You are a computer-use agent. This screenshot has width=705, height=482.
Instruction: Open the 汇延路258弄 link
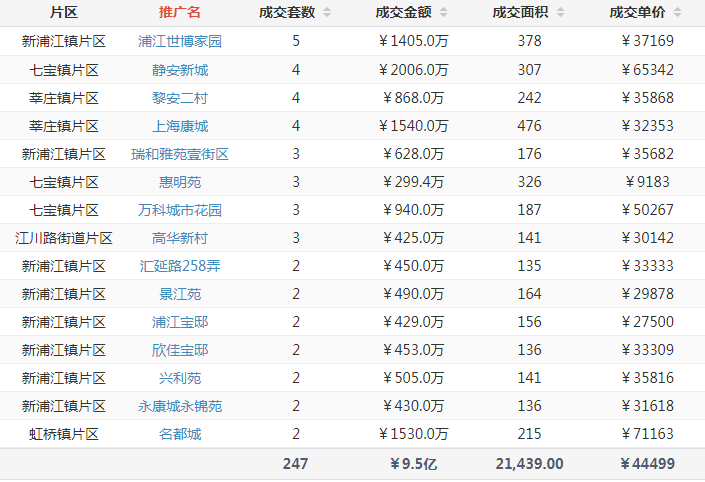point(180,266)
